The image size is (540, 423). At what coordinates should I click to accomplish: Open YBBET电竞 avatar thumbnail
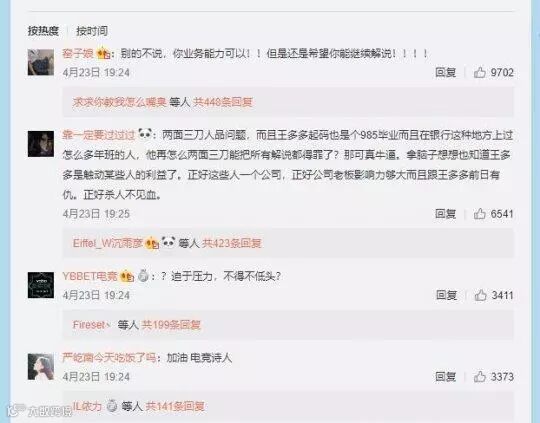coord(41,285)
